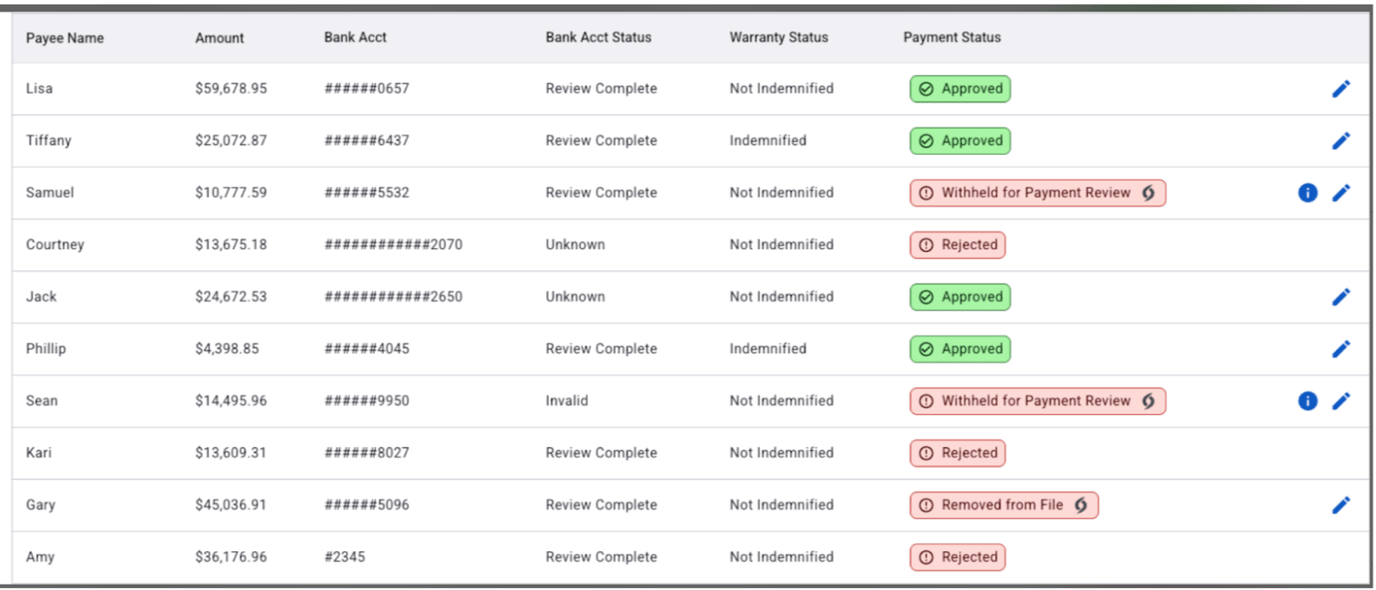Click Amy's Rejected status chip
The width and height of the screenshot is (1376, 590).
957,557
